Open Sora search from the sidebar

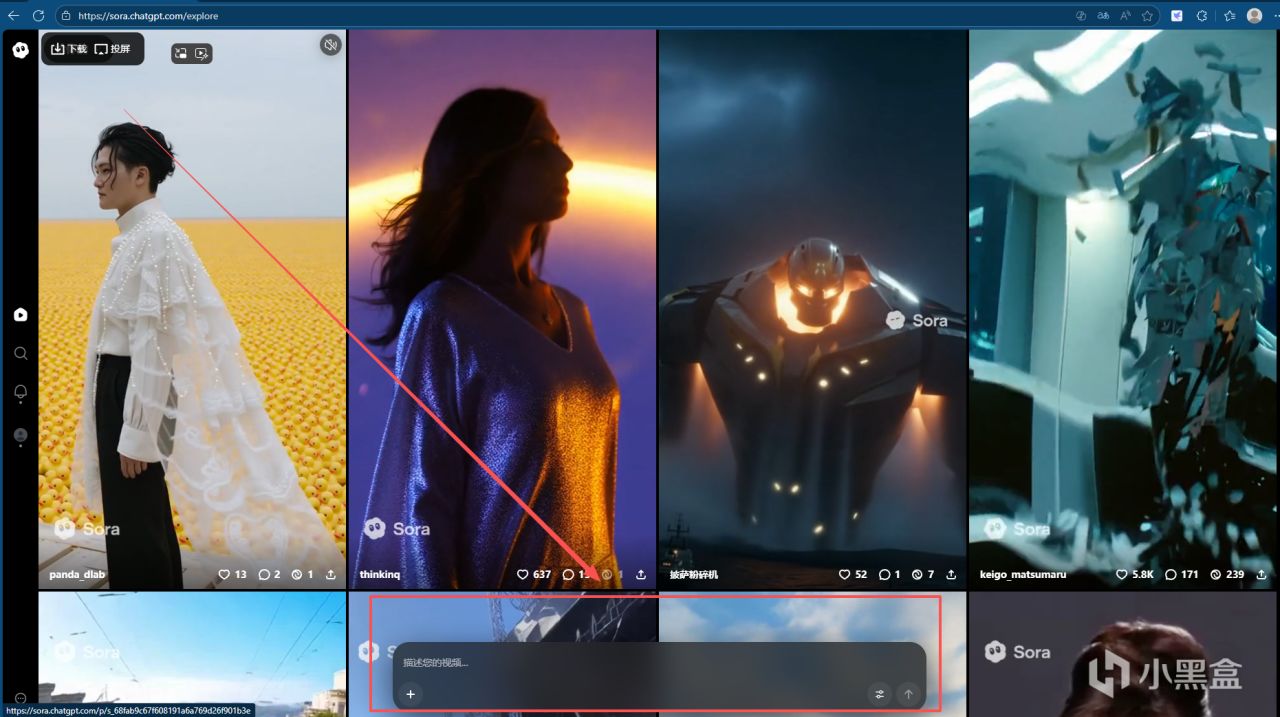pos(20,353)
